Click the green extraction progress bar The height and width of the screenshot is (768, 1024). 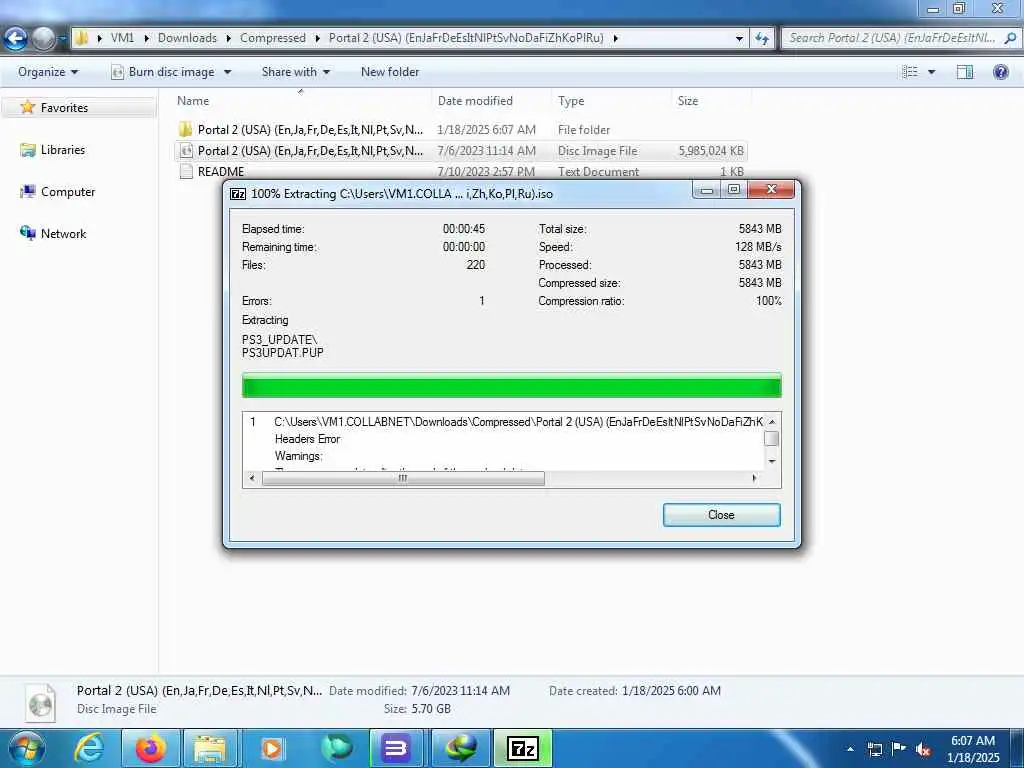point(511,385)
